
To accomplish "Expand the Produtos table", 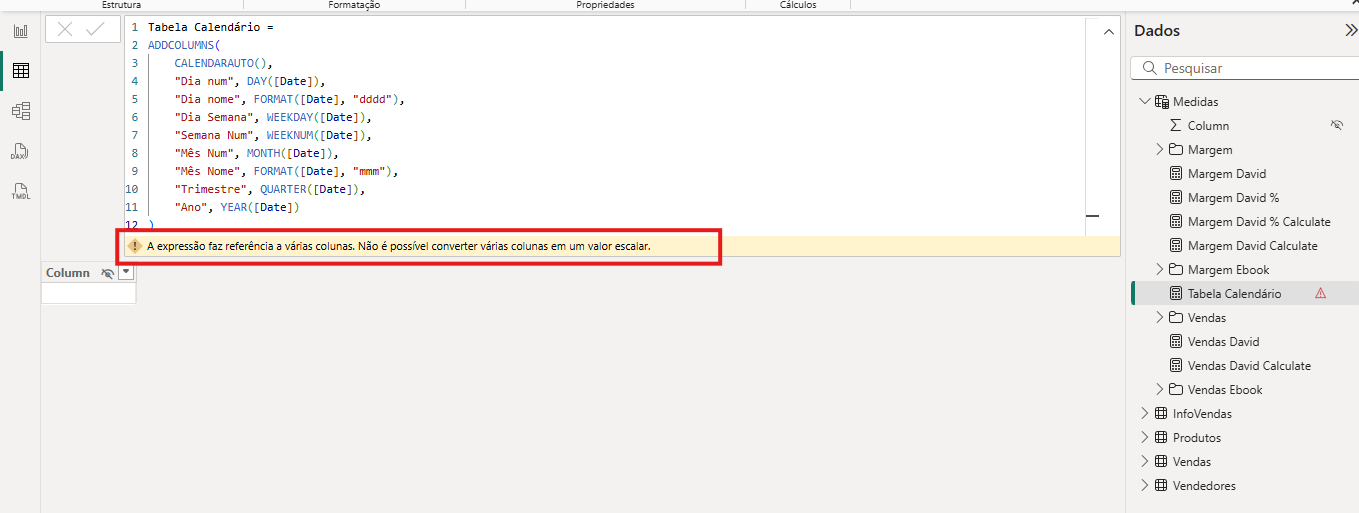I will coord(1145,438).
